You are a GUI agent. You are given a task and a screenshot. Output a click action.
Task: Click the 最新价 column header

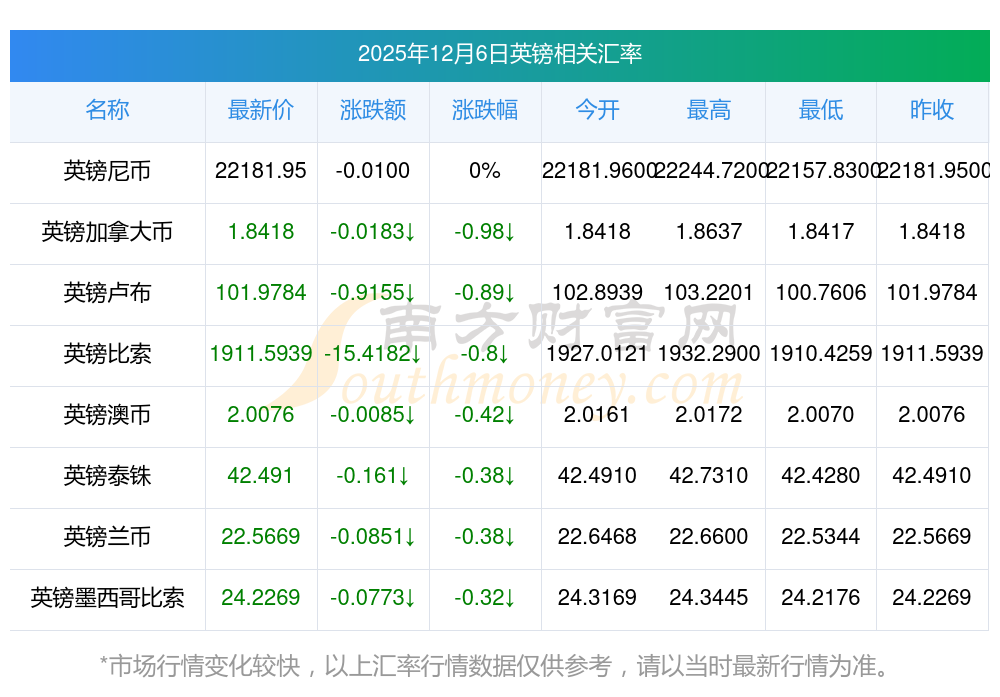tap(261, 110)
